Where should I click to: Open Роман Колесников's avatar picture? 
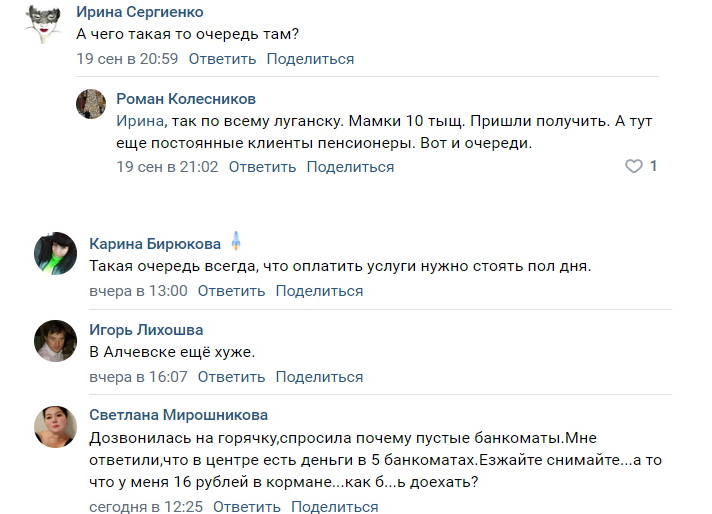93,105
